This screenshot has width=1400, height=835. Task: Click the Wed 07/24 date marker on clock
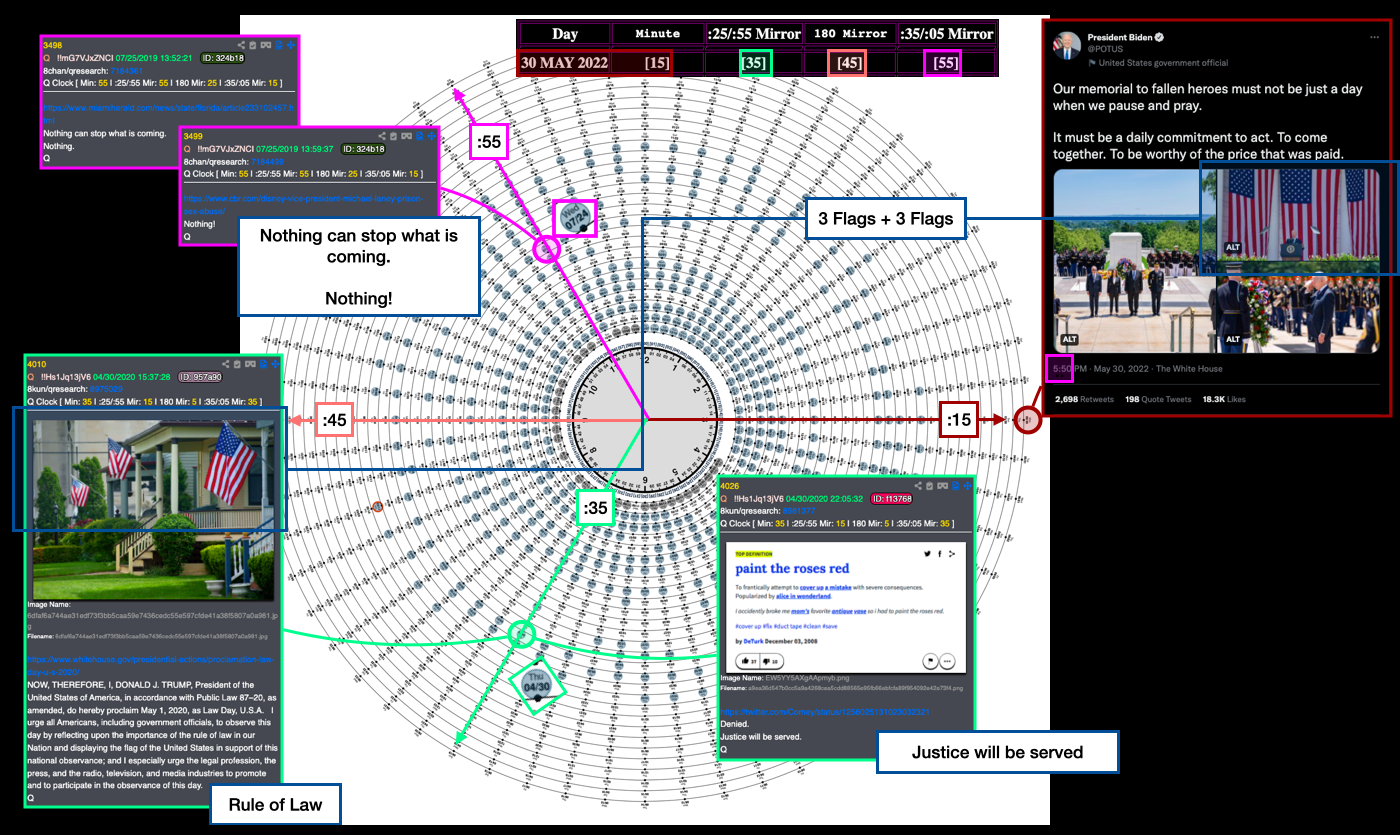[575, 215]
